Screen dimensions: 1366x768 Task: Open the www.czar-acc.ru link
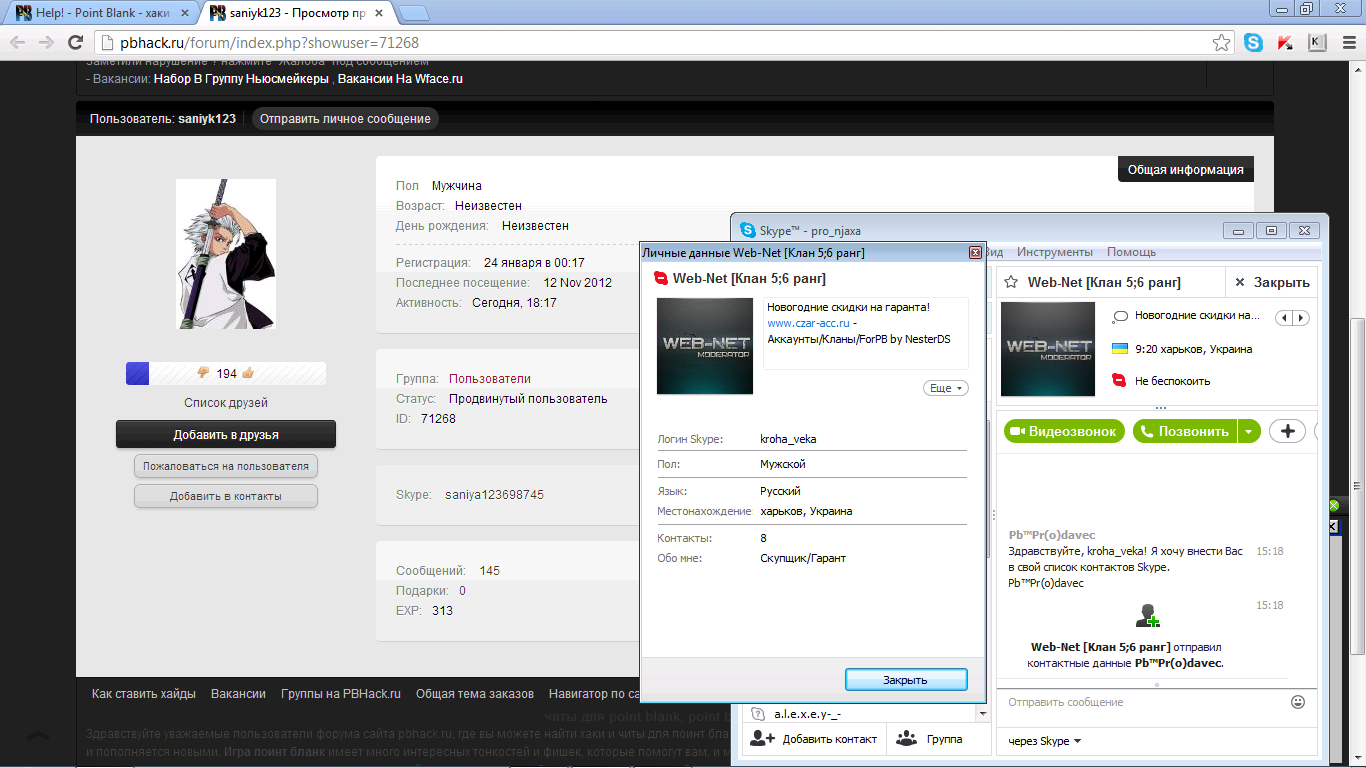tap(808, 323)
